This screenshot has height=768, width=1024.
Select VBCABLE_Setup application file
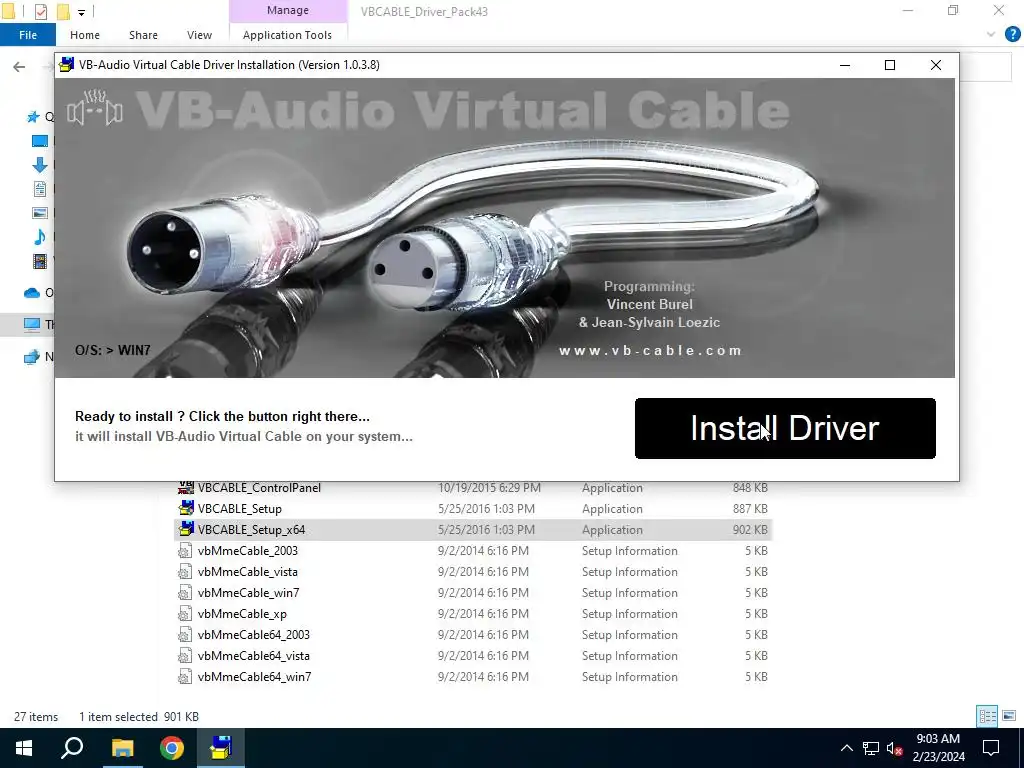[x=473, y=509]
